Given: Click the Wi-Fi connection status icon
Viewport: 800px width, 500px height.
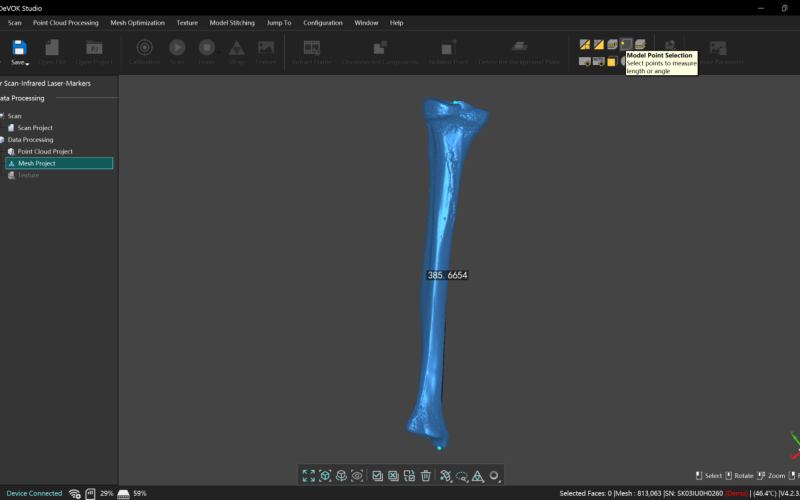Looking at the screenshot, I should click(x=74, y=493).
